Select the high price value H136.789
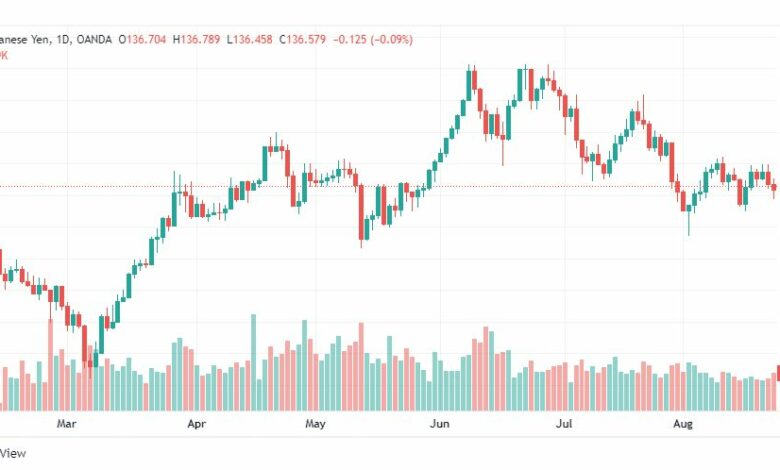Viewport: 780px width, 470px height. (x=196, y=39)
